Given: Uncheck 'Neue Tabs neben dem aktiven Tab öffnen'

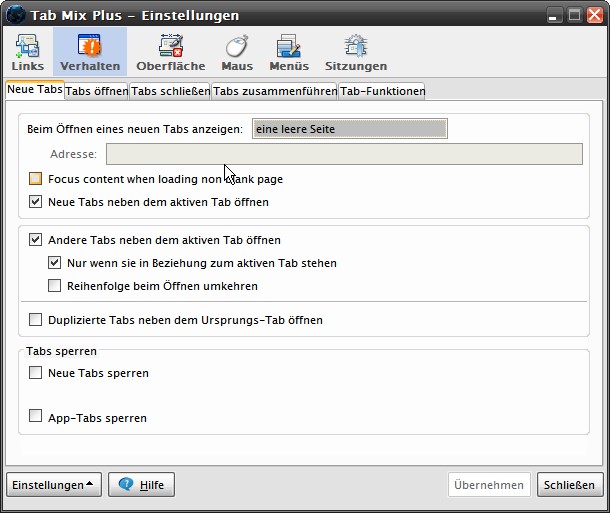Looking at the screenshot, I should click(x=35, y=202).
